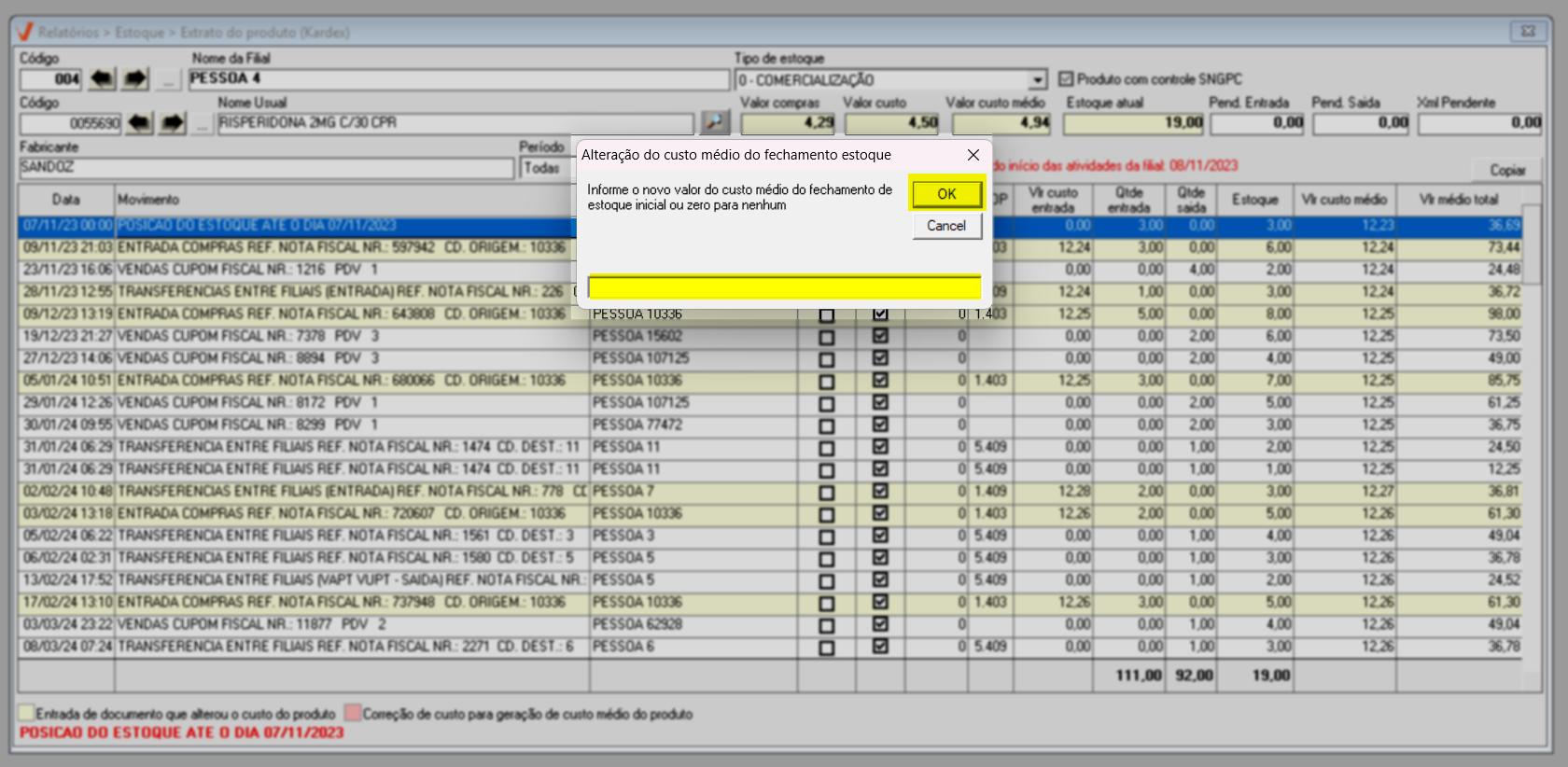Click previous branch arrow beside code 004
The width and height of the screenshot is (1568, 767).
coord(103,79)
